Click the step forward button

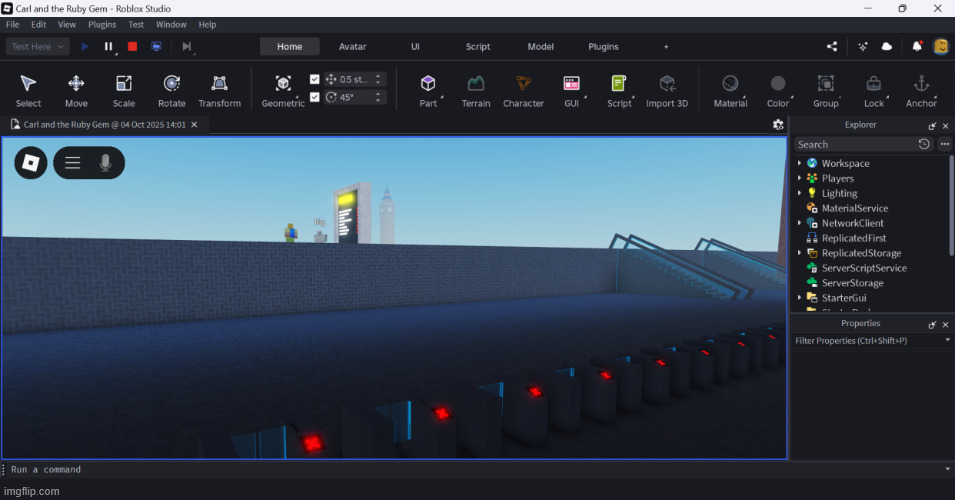click(x=186, y=46)
